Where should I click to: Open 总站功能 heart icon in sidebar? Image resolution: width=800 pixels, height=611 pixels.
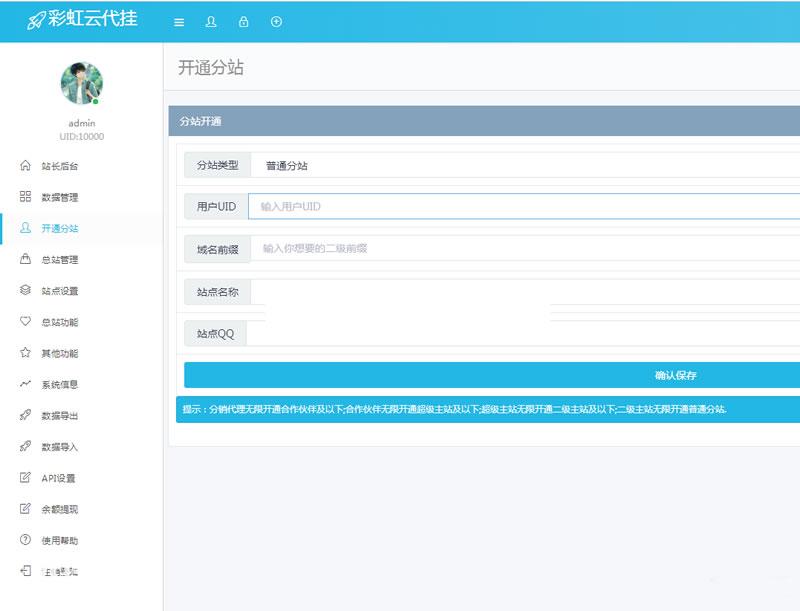[25, 321]
